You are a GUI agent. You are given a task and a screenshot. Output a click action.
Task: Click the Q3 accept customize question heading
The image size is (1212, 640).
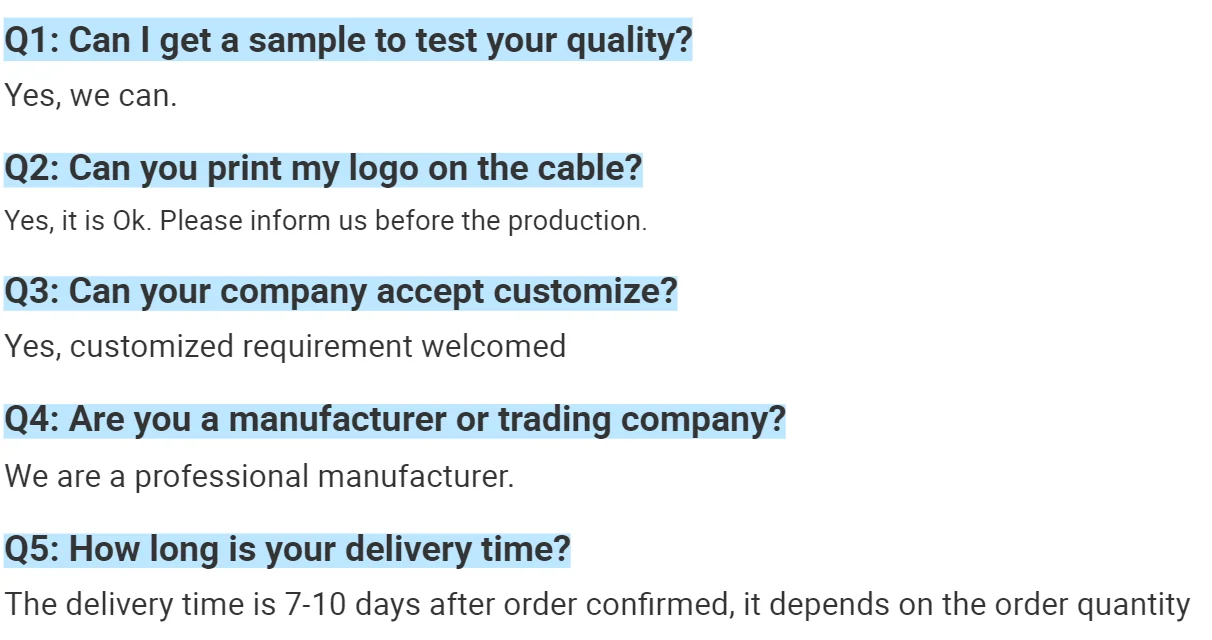pos(341,292)
